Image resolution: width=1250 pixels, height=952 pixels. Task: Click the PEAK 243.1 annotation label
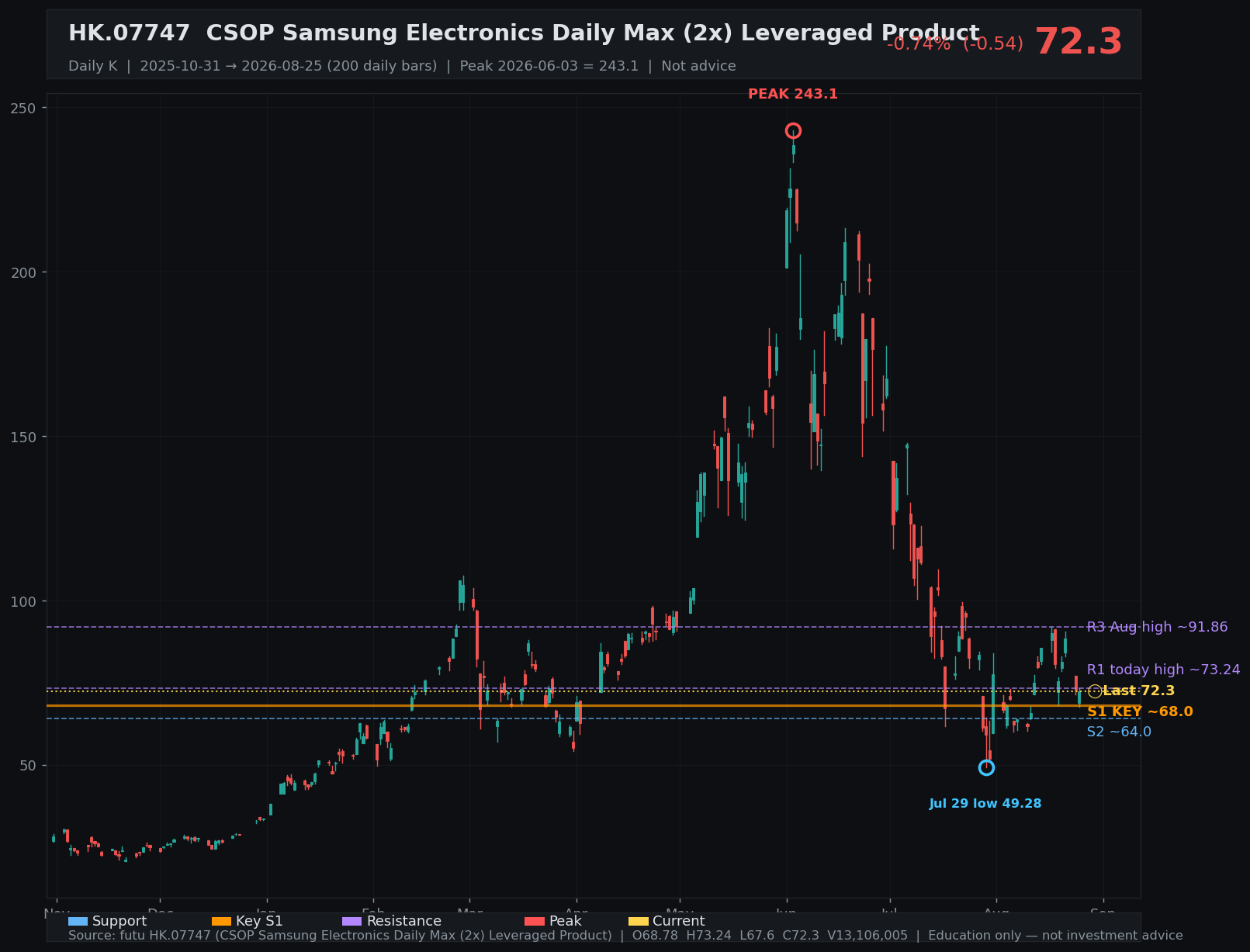pyautogui.click(x=793, y=95)
